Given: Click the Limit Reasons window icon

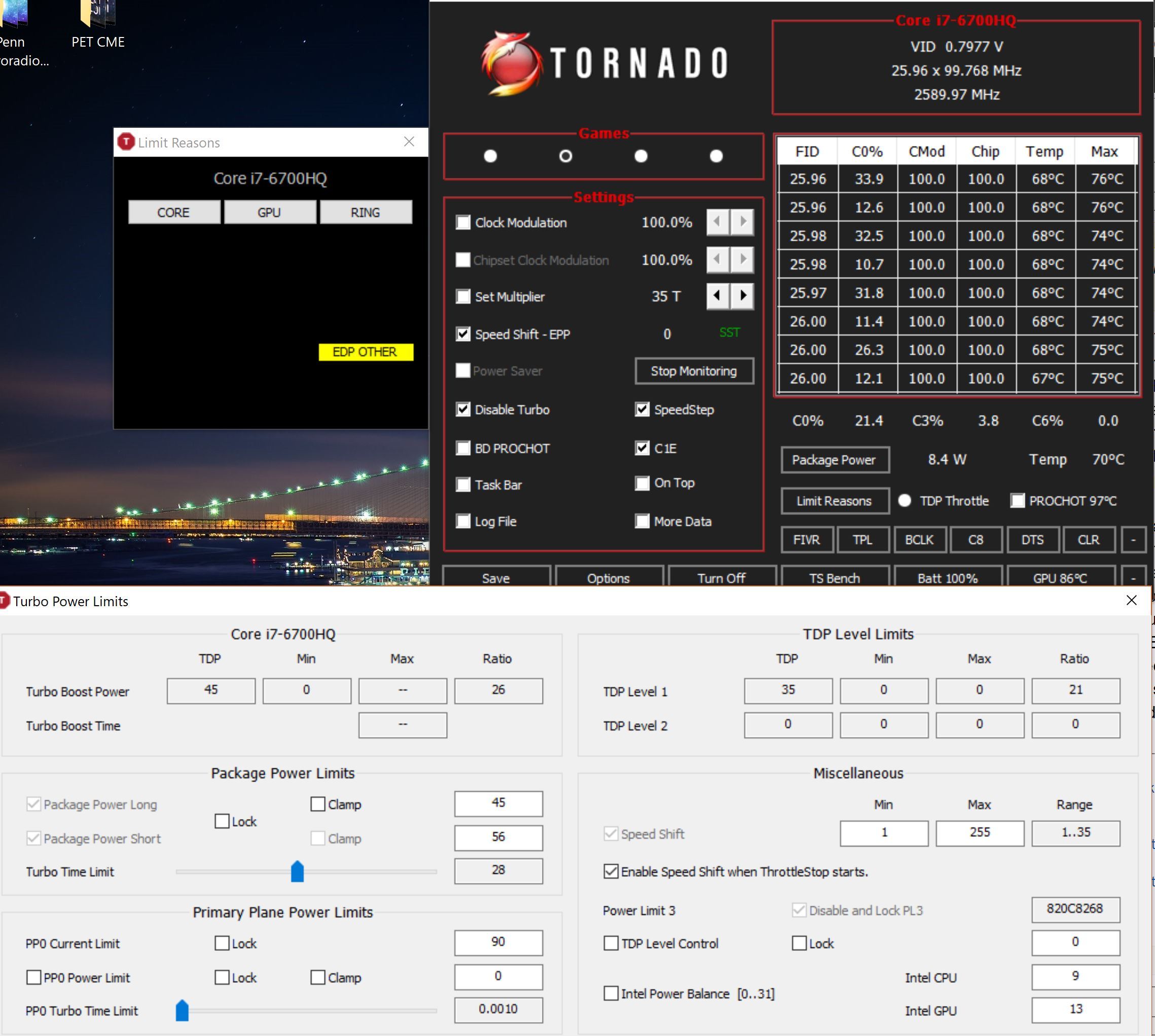Looking at the screenshot, I should [x=126, y=142].
